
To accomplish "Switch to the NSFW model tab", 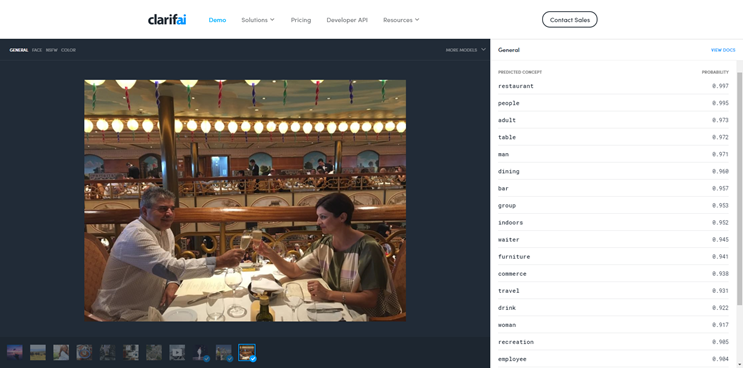I will click(x=52, y=50).
